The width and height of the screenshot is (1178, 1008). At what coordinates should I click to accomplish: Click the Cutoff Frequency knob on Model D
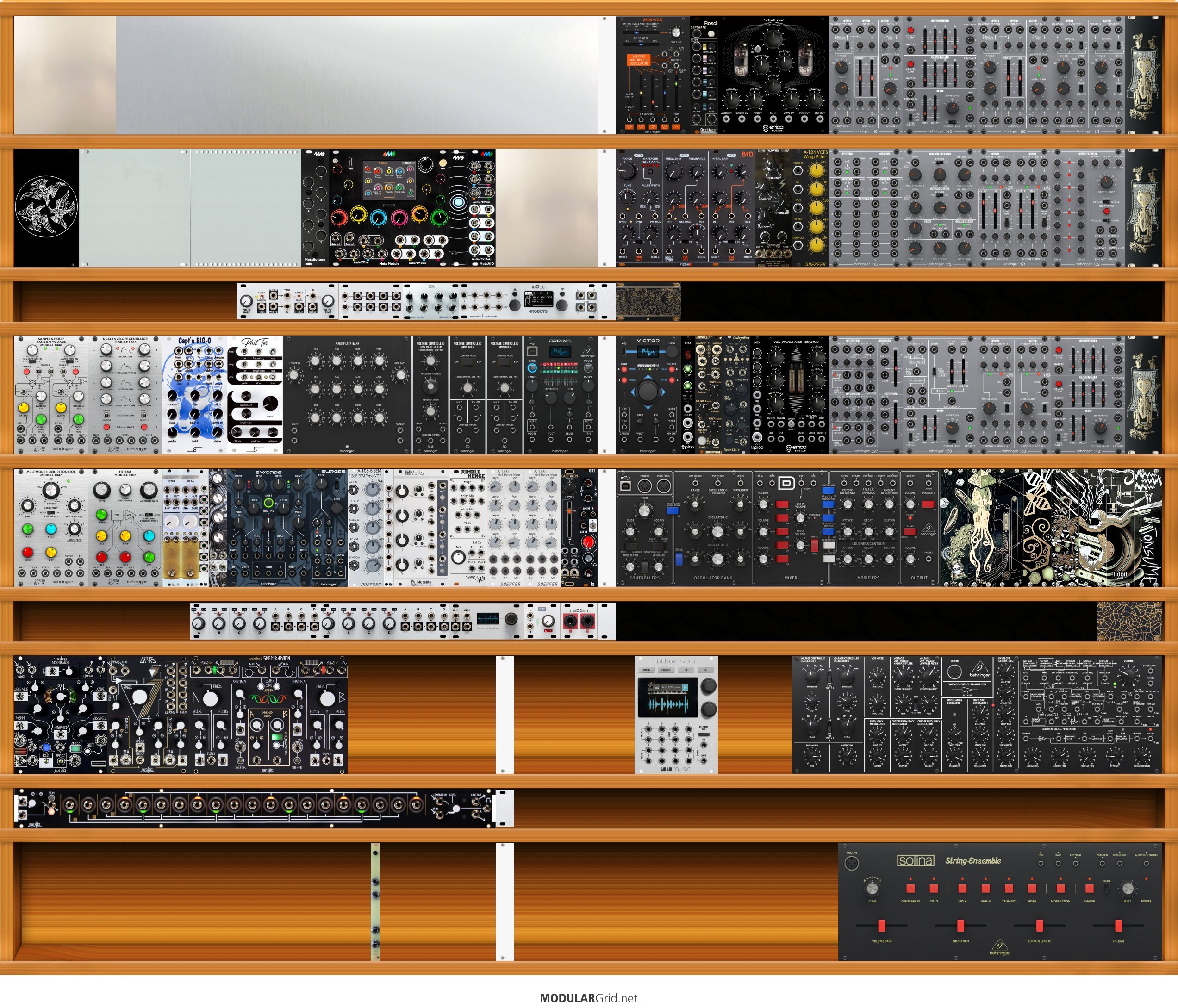pyautogui.click(x=848, y=505)
